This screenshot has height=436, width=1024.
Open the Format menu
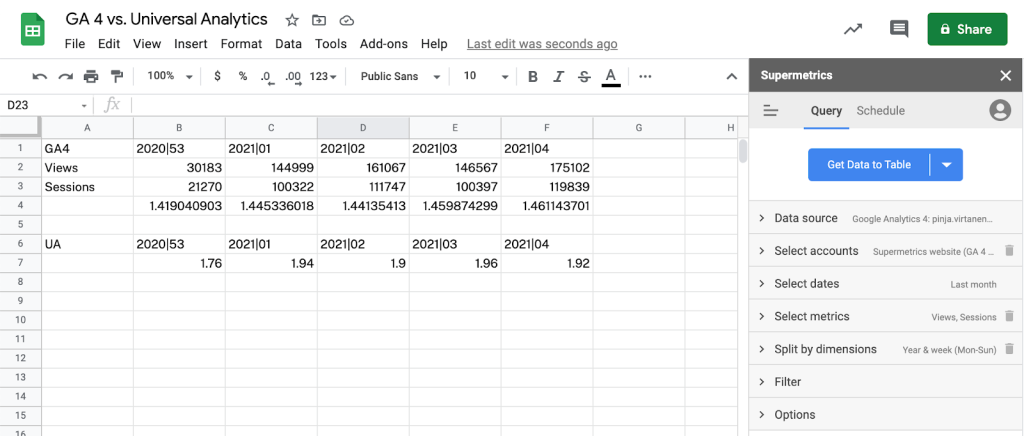pos(242,44)
